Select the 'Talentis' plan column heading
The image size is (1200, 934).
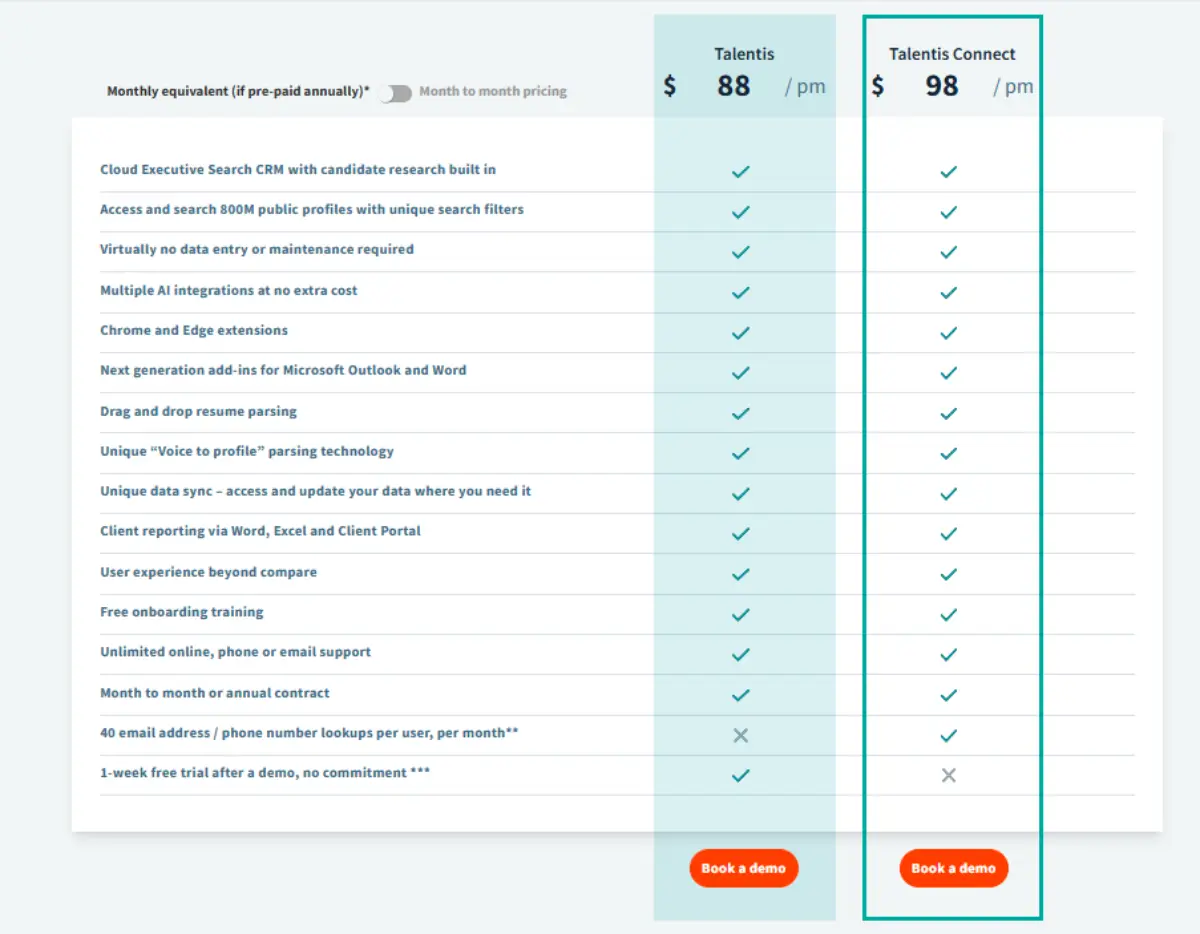pos(744,54)
